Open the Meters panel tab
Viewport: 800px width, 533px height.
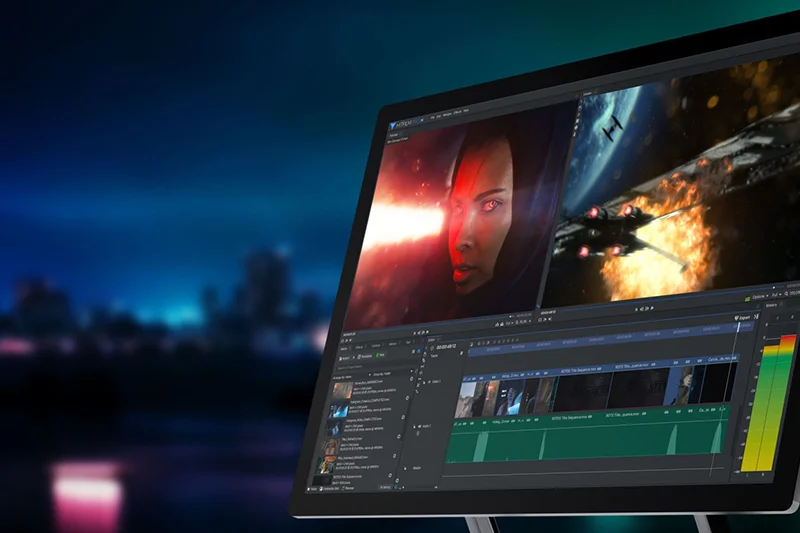[770, 306]
